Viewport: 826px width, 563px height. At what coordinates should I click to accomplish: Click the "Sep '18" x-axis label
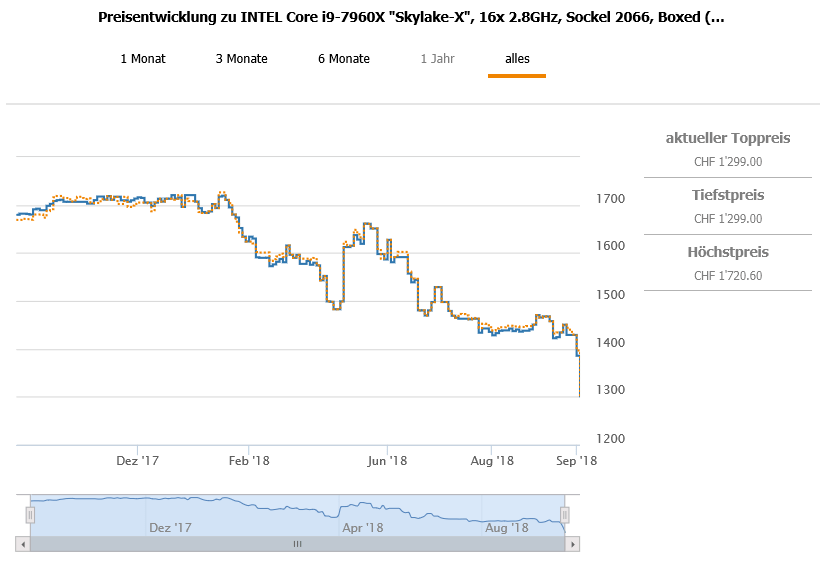click(x=575, y=461)
